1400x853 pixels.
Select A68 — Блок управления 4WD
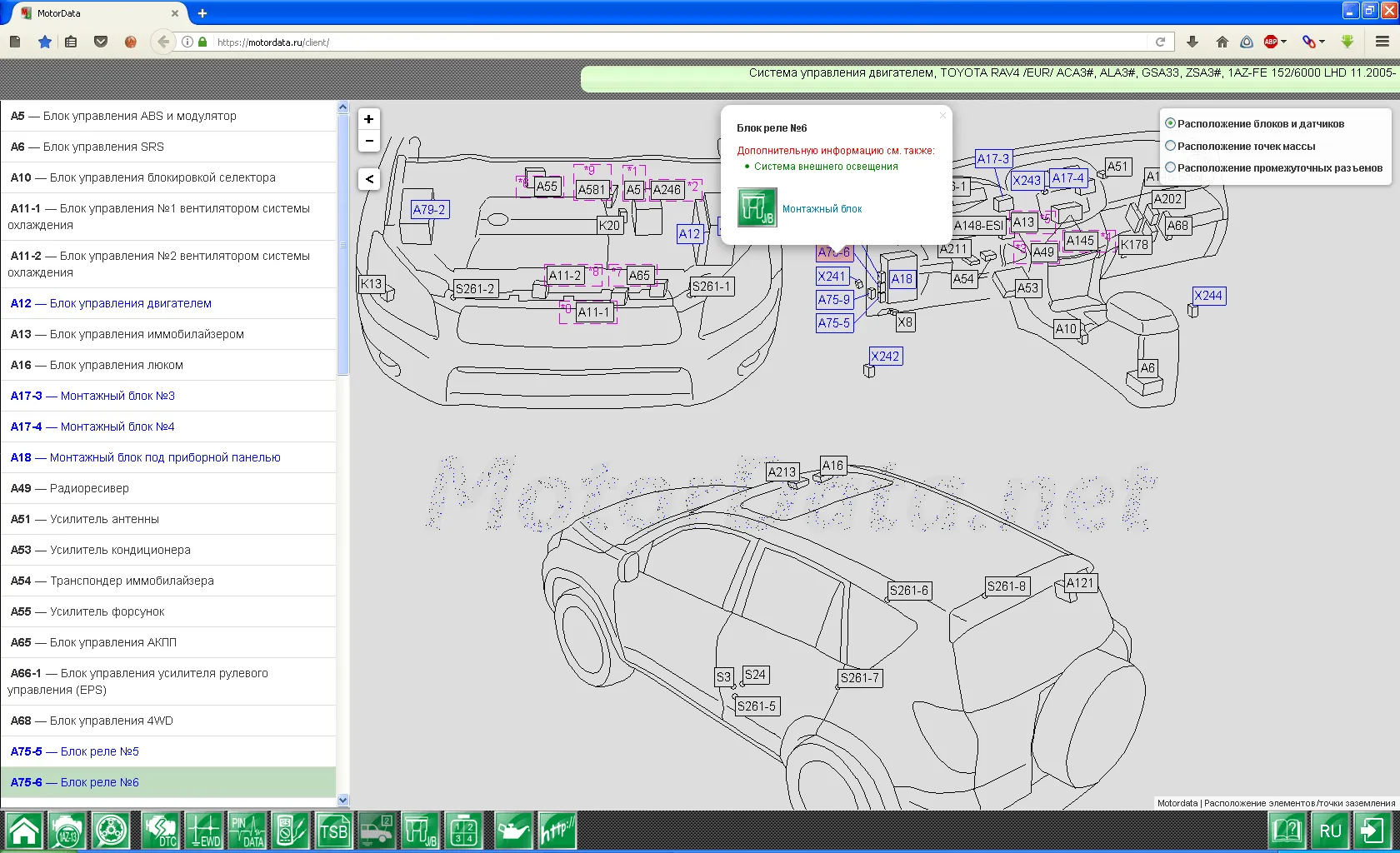168,721
